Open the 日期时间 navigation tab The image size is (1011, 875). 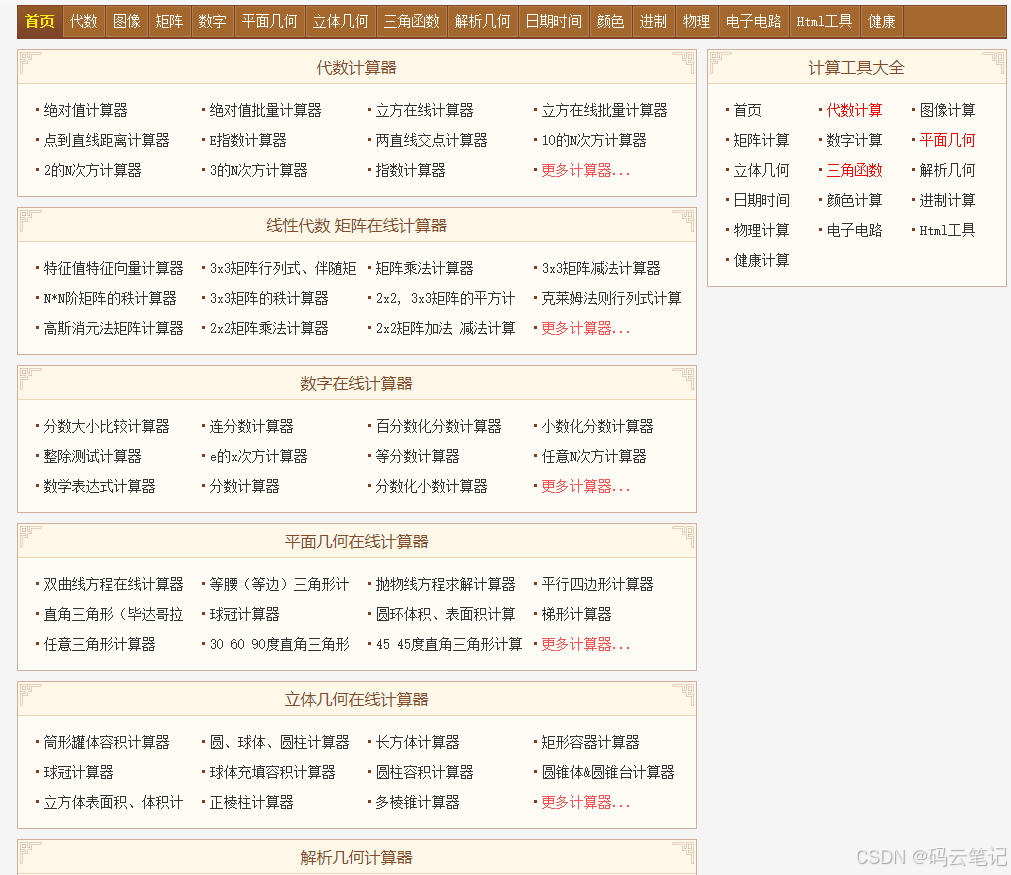[553, 21]
